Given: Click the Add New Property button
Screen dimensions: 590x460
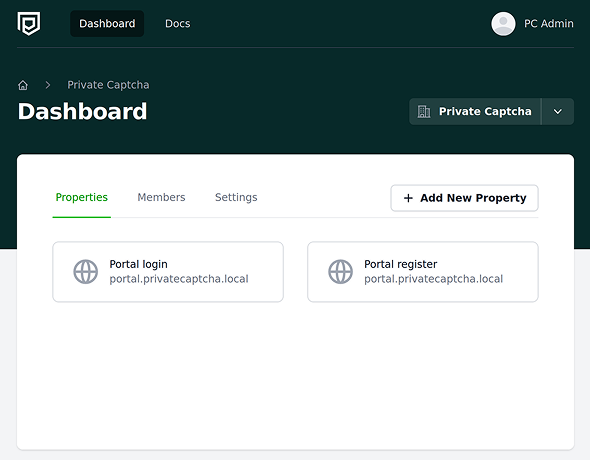Looking at the screenshot, I should (x=464, y=198).
